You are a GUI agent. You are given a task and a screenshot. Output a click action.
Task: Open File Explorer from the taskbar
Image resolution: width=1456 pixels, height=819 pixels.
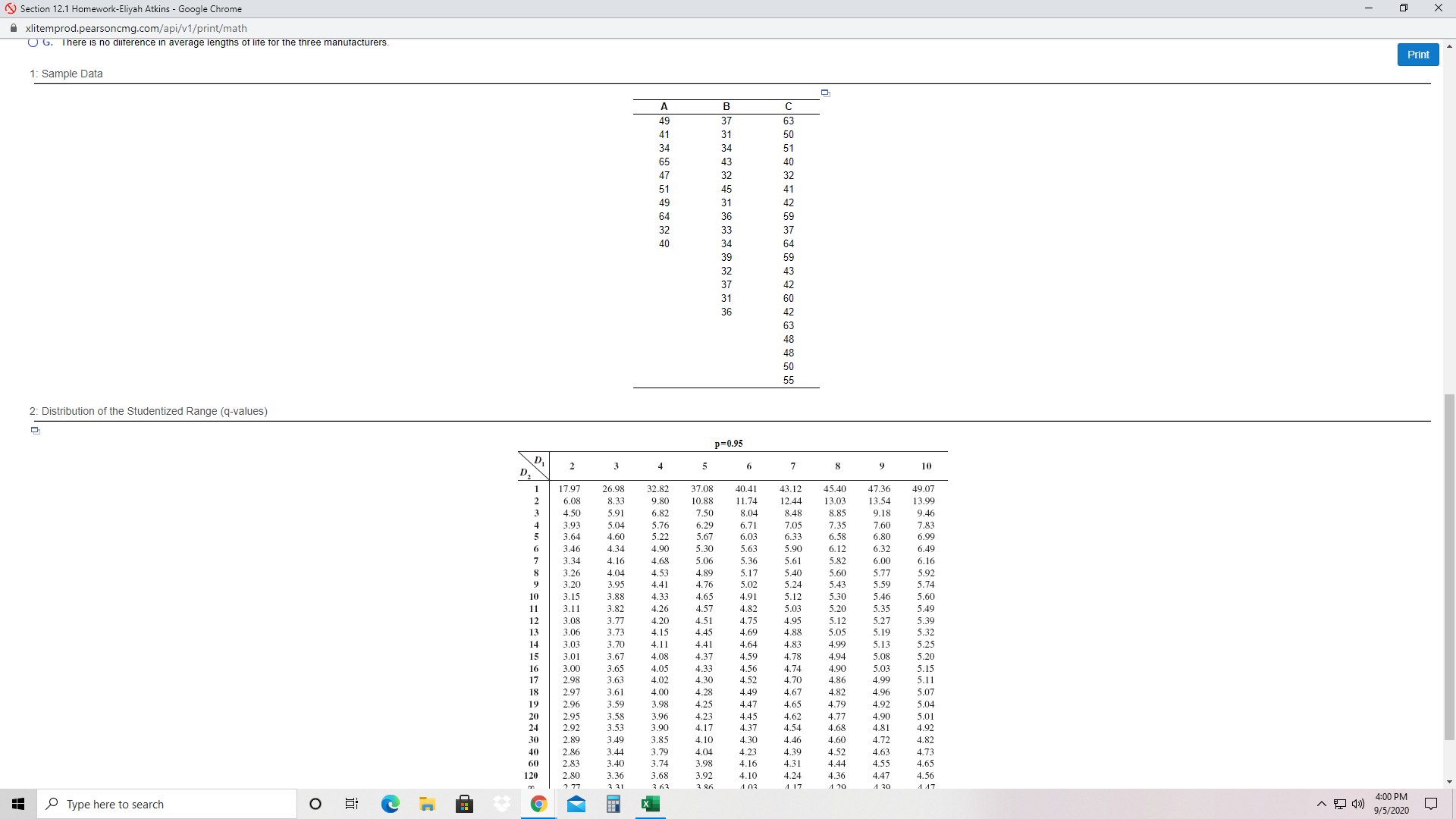coord(427,804)
